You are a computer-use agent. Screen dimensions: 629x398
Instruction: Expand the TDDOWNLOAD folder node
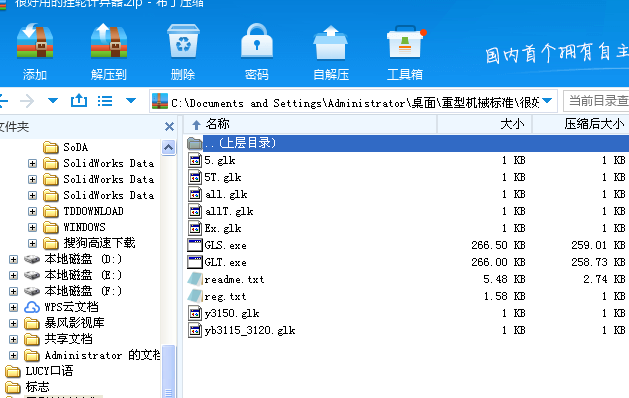click(32, 211)
